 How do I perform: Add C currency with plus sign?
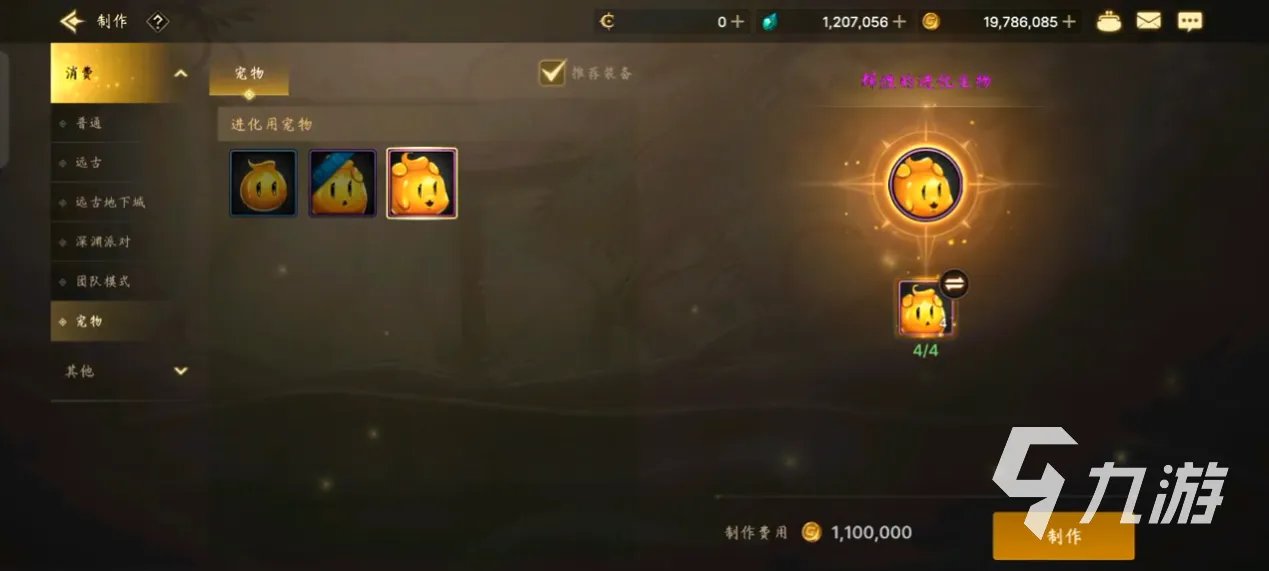click(737, 21)
